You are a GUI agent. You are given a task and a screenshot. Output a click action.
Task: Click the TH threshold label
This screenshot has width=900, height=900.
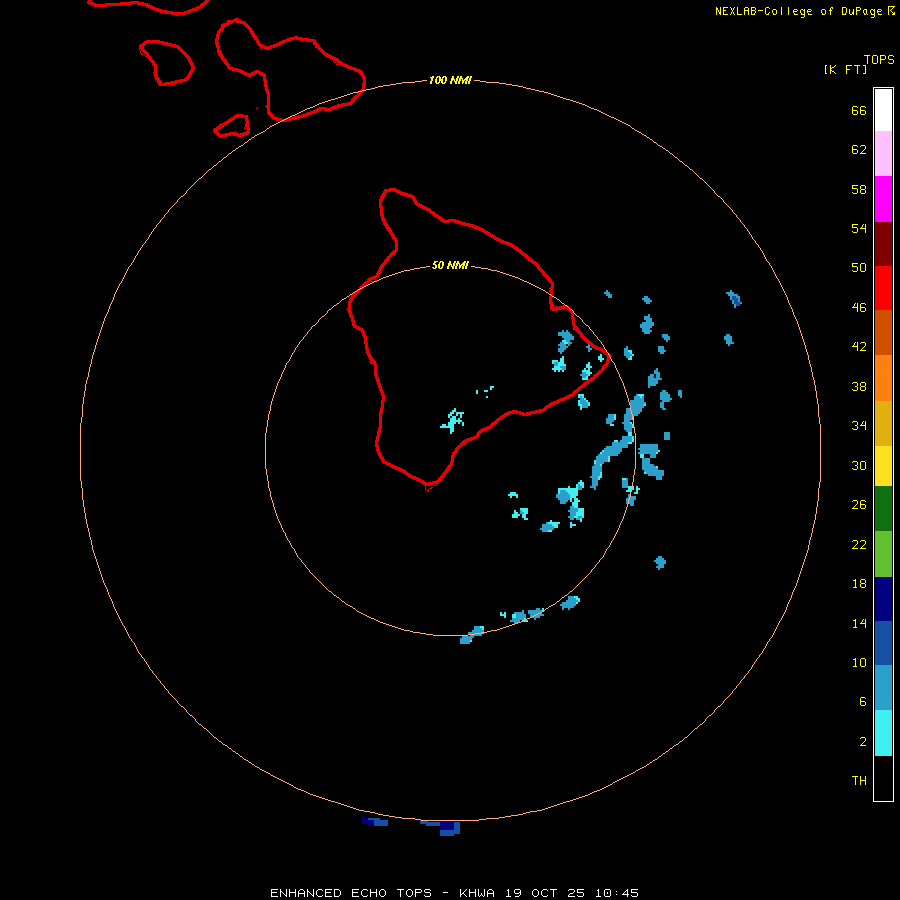click(859, 781)
